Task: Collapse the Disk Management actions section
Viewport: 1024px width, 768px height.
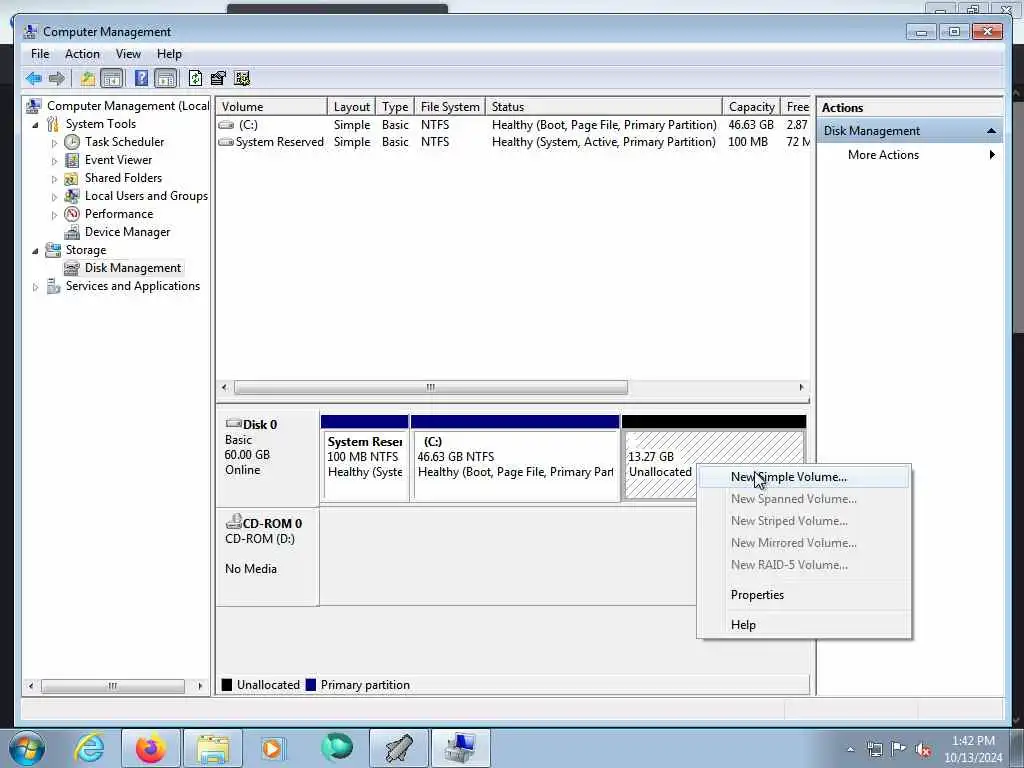Action: pyautogui.click(x=991, y=131)
